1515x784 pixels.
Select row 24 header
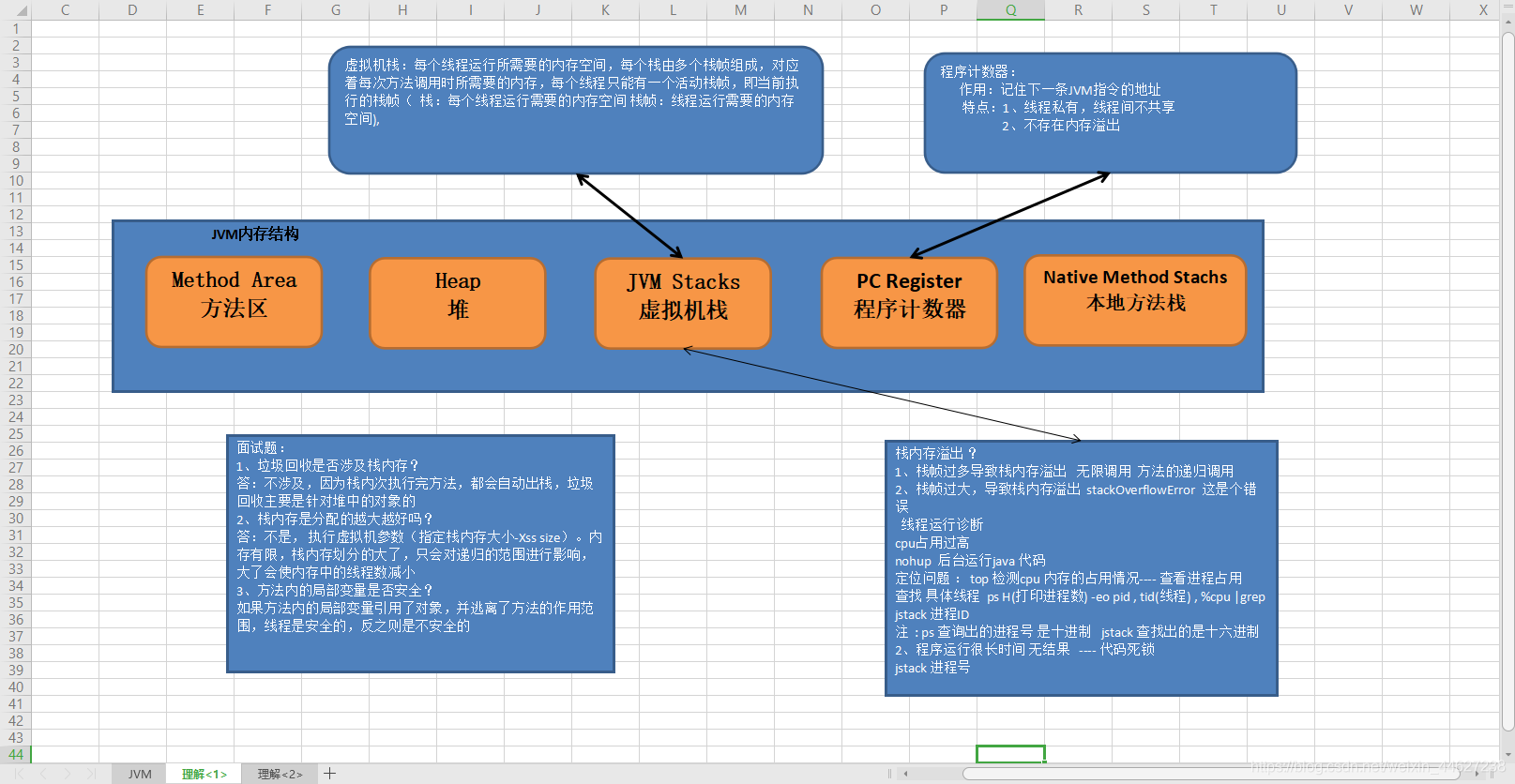click(15, 417)
